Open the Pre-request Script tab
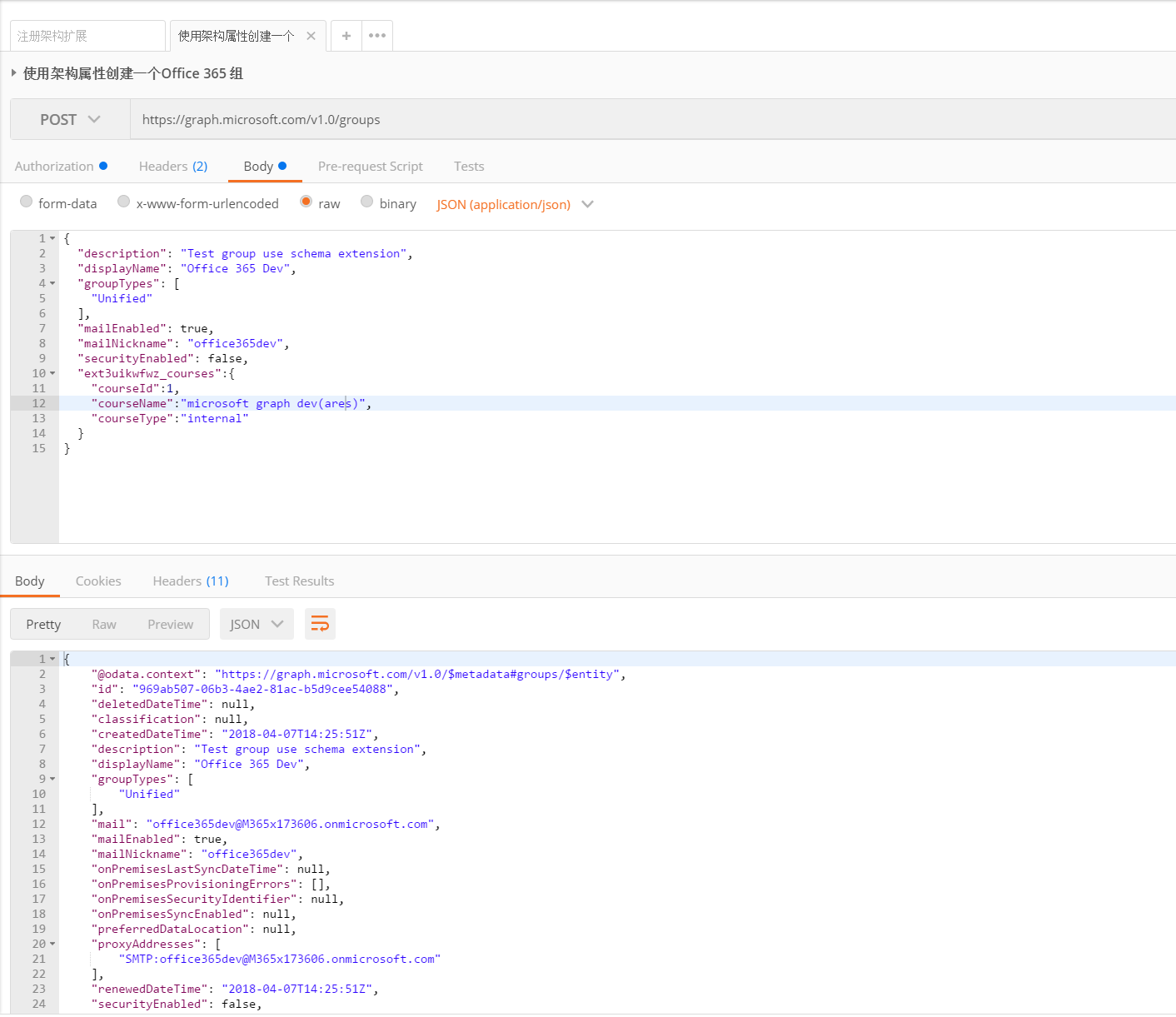Image resolution: width=1176 pixels, height=1017 pixels. click(370, 167)
